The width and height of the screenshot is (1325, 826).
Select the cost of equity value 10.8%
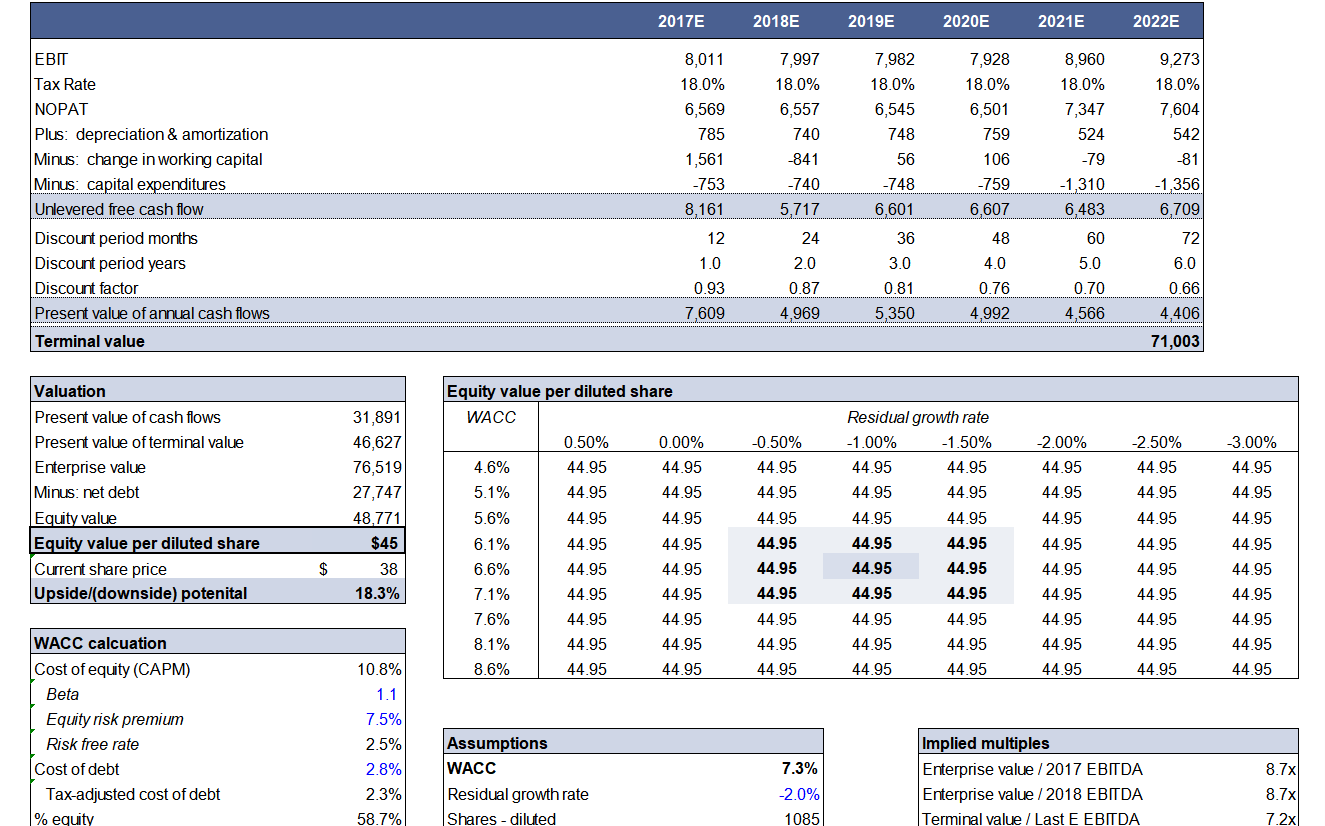coord(380,670)
